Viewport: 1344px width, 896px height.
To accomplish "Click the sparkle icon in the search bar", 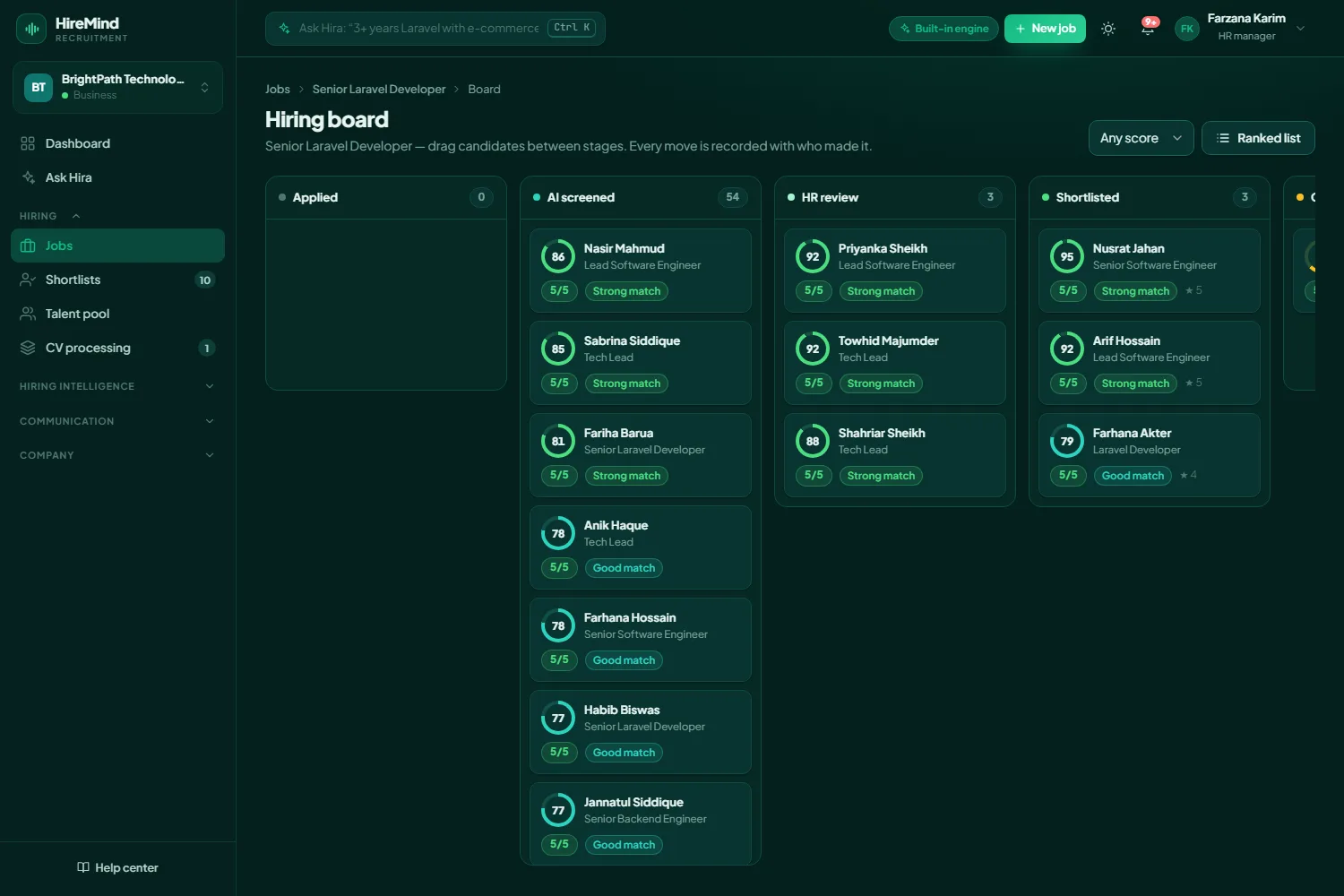I will 285,29.
